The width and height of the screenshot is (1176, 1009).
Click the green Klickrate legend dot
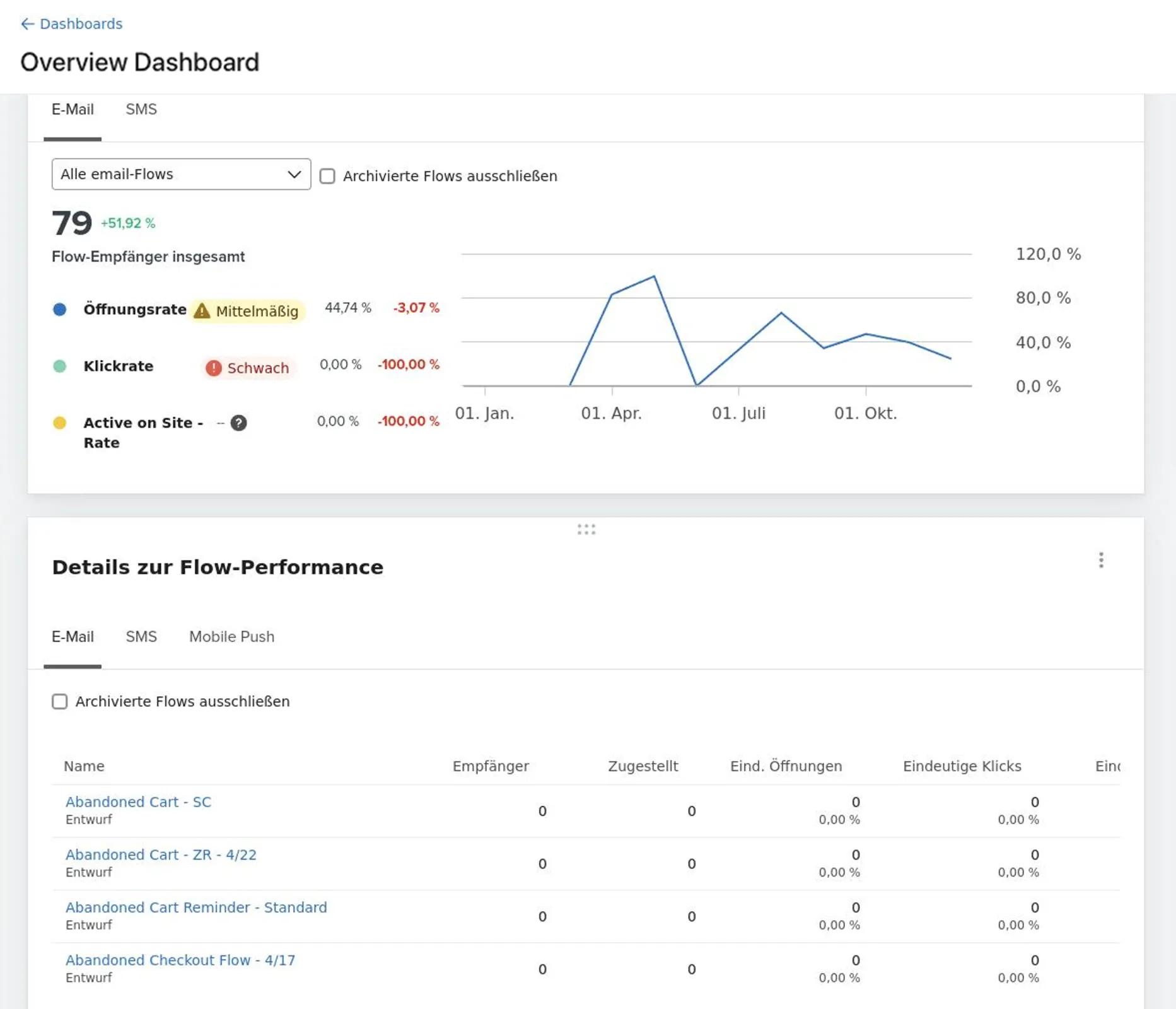60,366
